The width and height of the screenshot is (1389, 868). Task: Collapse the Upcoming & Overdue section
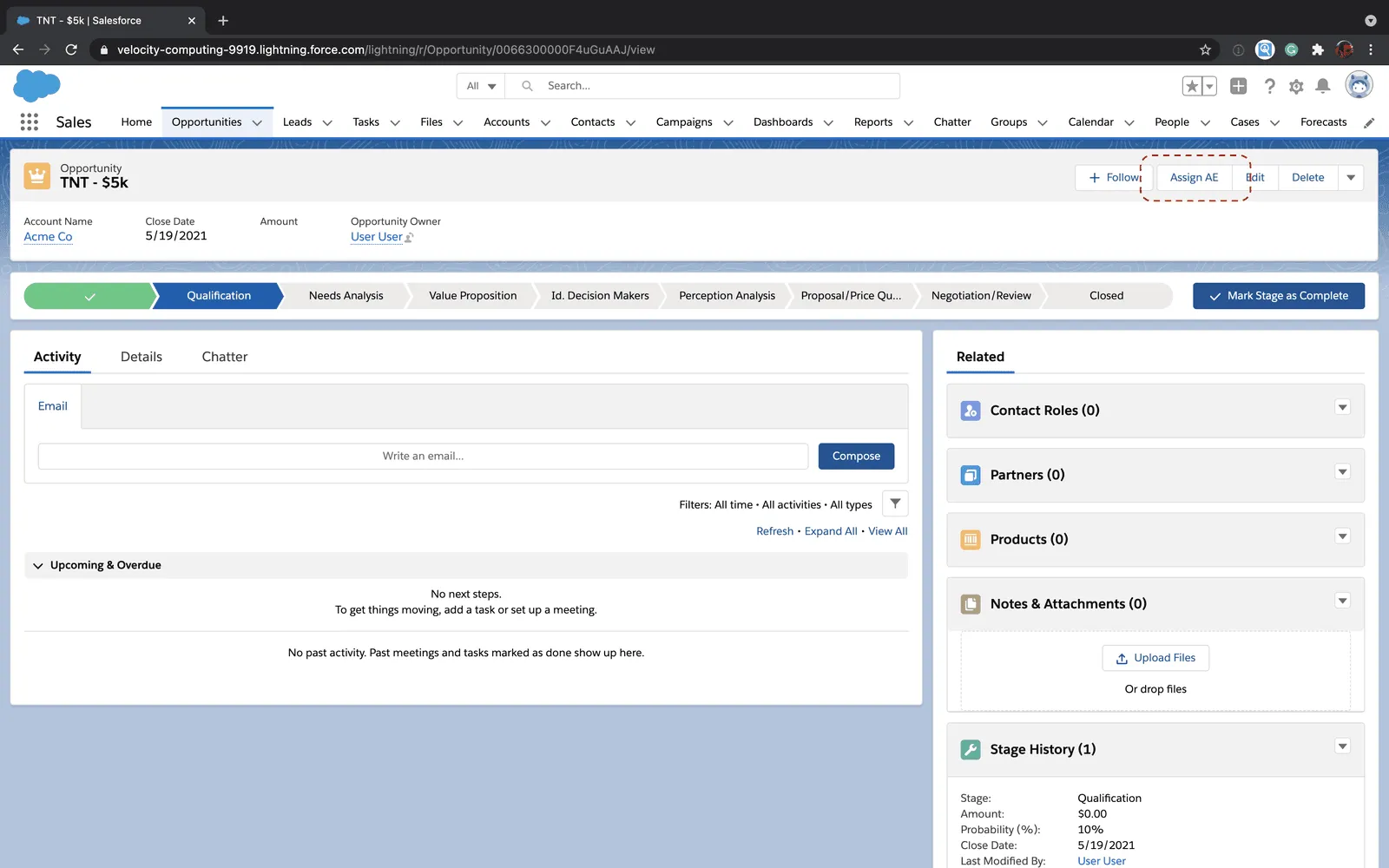pos(38,566)
